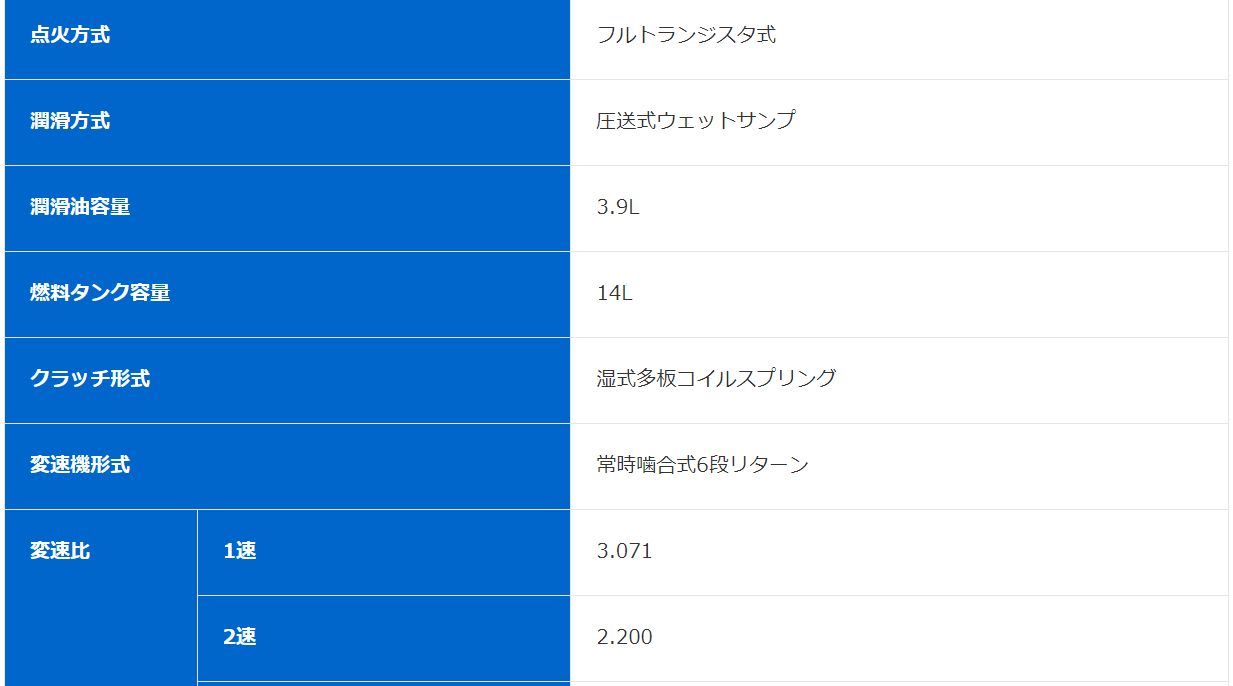Select the 14L fuel tank value
The image size is (1233, 686).
pyautogui.click(x=615, y=294)
